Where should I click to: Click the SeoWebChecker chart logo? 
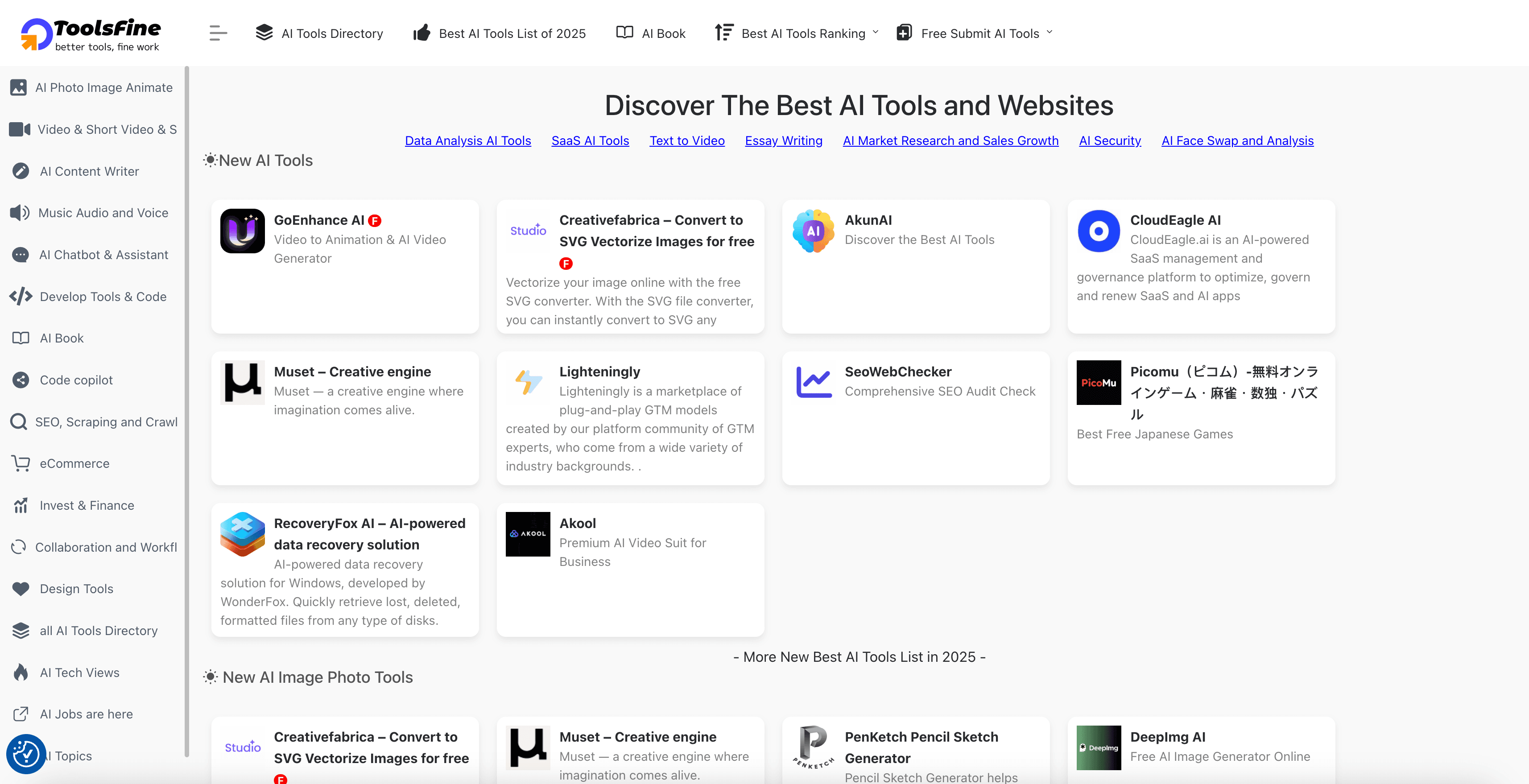[x=813, y=382]
